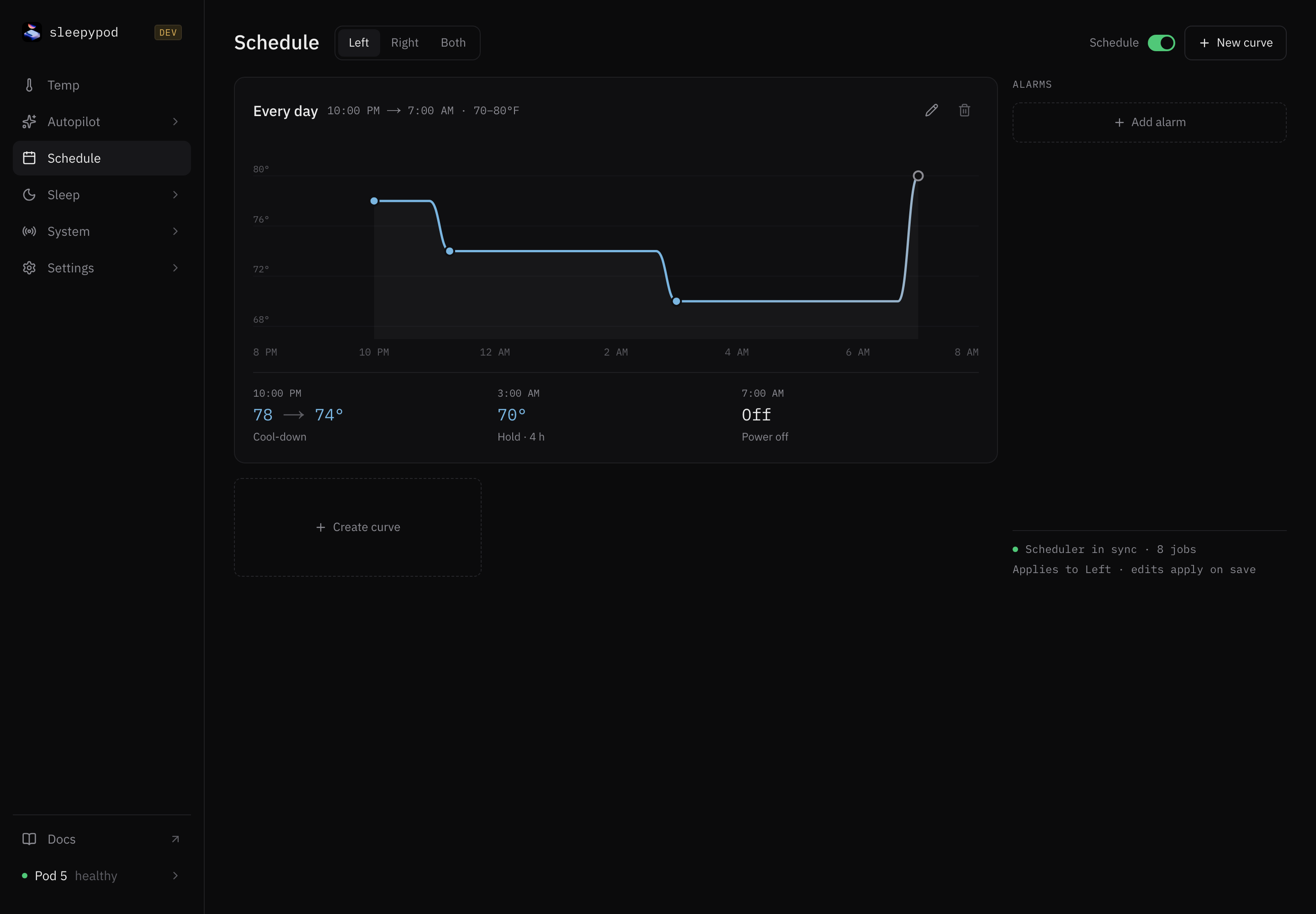The image size is (1316, 914).
Task: Click the 7:00 AM phase time
Action: [762, 393]
